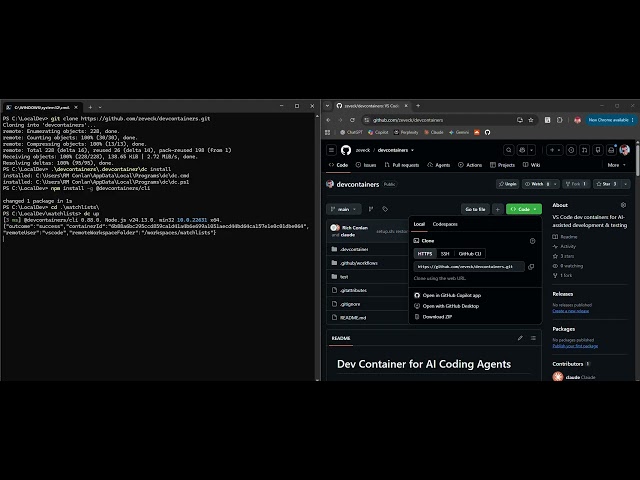Open repositories shortcut icon in GitHub header
The width and height of the screenshot is (640, 480).
pyautogui.click(x=598, y=150)
